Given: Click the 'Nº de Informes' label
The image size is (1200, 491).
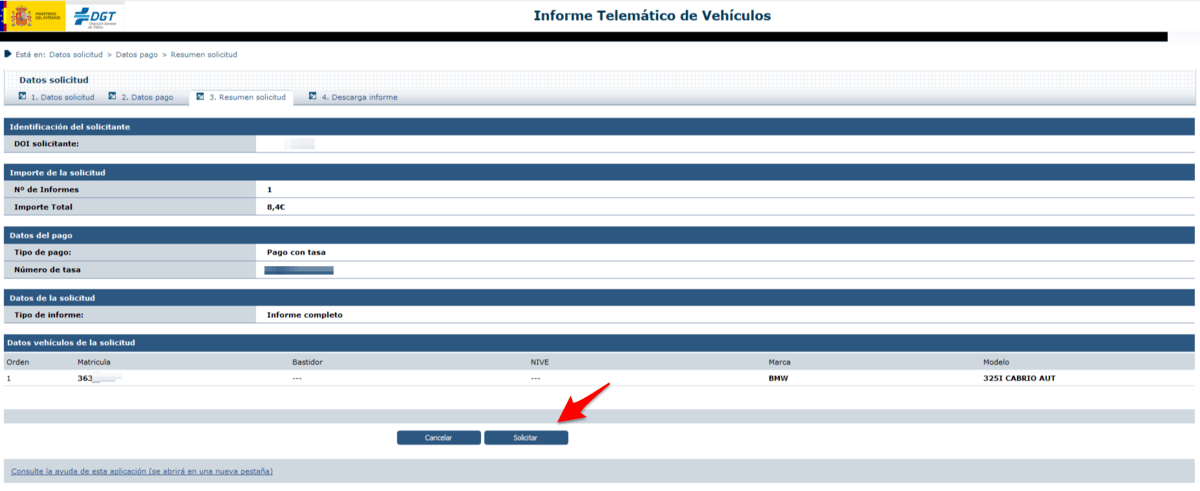Looking at the screenshot, I should click(x=46, y=189).
